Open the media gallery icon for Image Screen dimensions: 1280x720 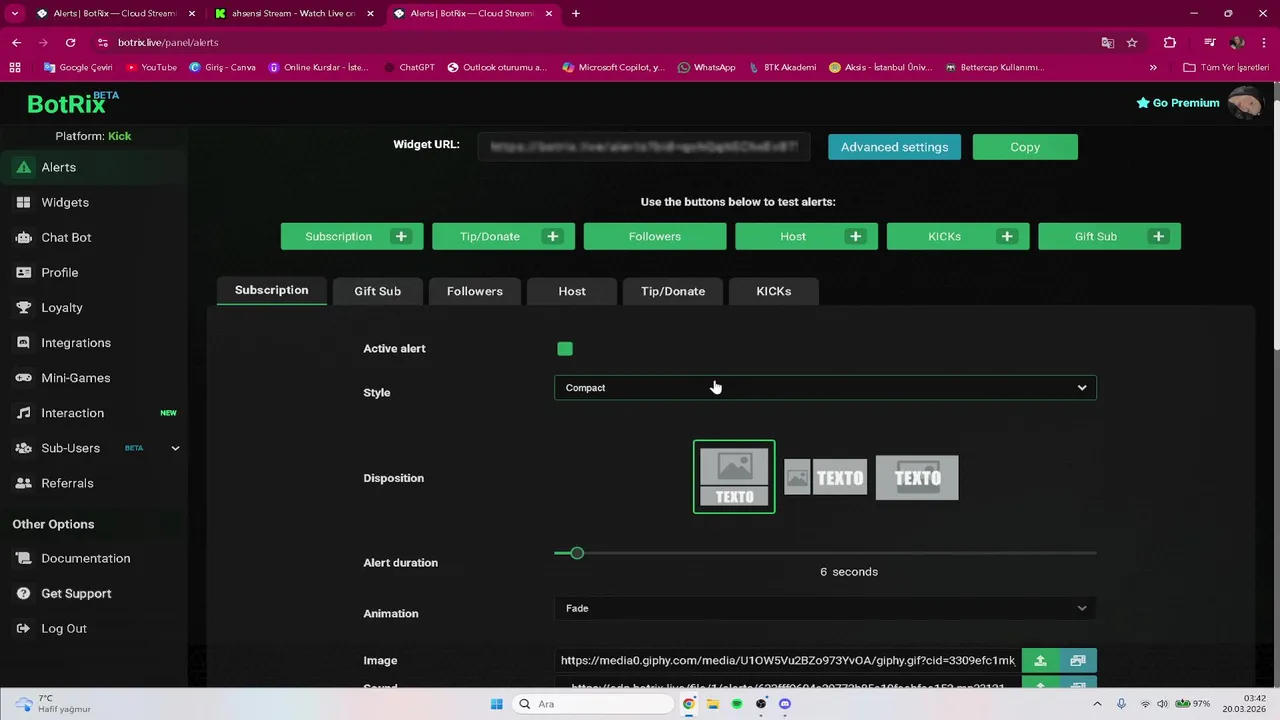click(x=1078, y=660)
